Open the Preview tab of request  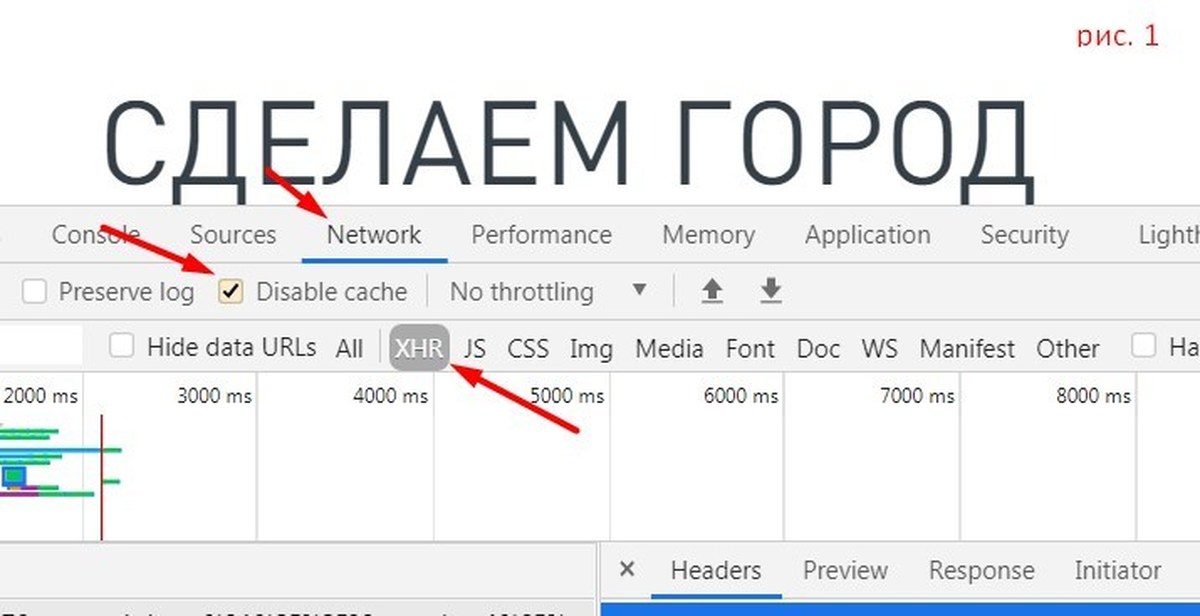coord(844,570)
